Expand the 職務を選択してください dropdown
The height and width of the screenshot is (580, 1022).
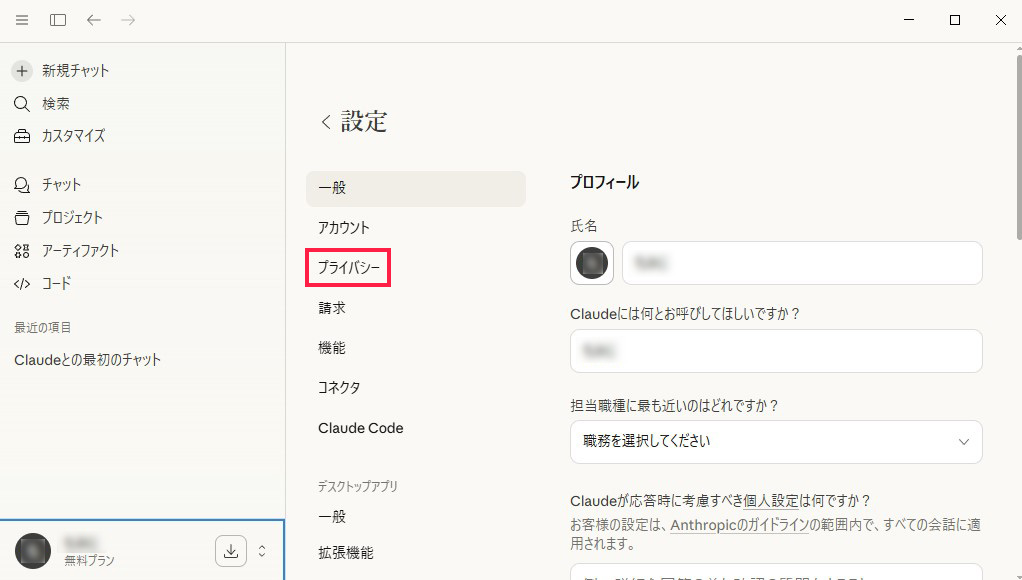click(776, 441)
